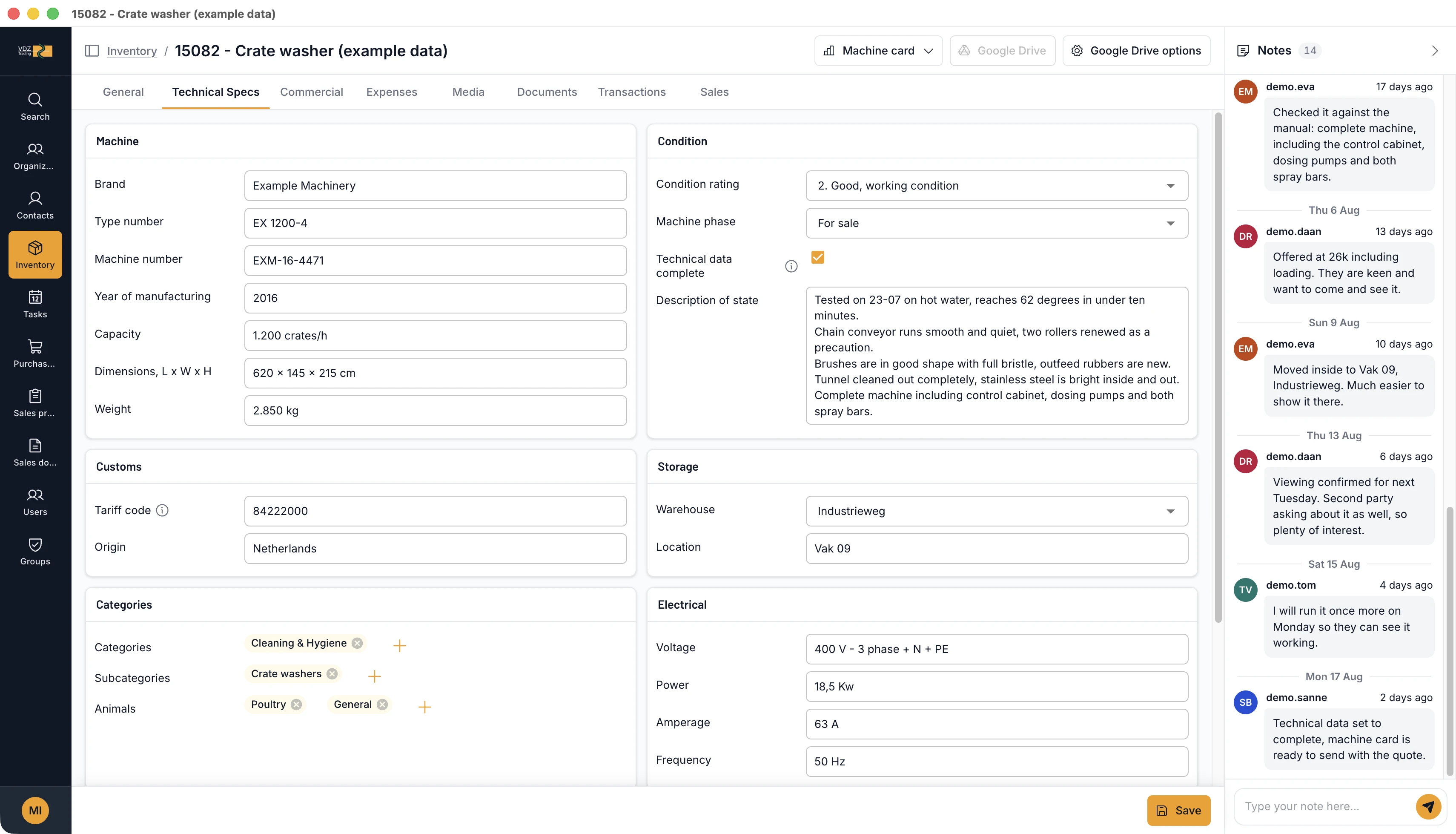This screenshot has width=1456, height=834.
Task: View the Transactions tab
Action: 632,92
